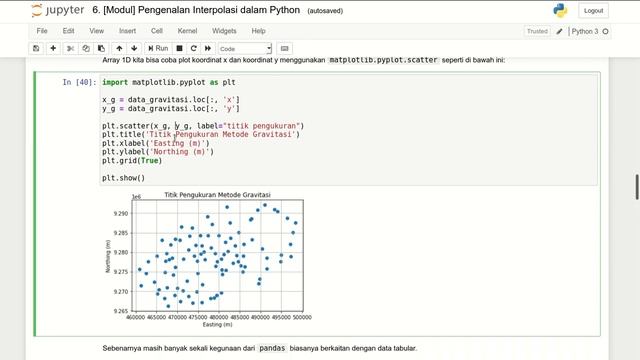Click the plt.grid(True) code line

click(x=132, y=161)
